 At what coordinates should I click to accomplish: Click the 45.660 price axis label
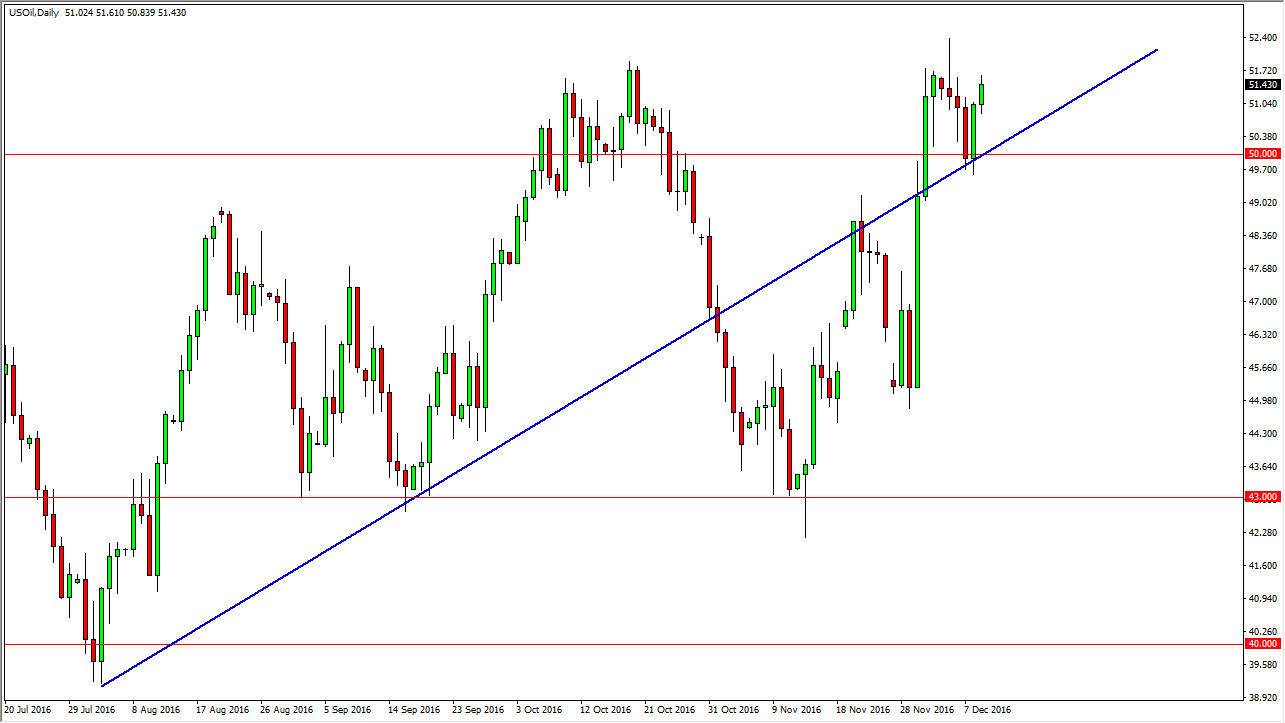1263,368
